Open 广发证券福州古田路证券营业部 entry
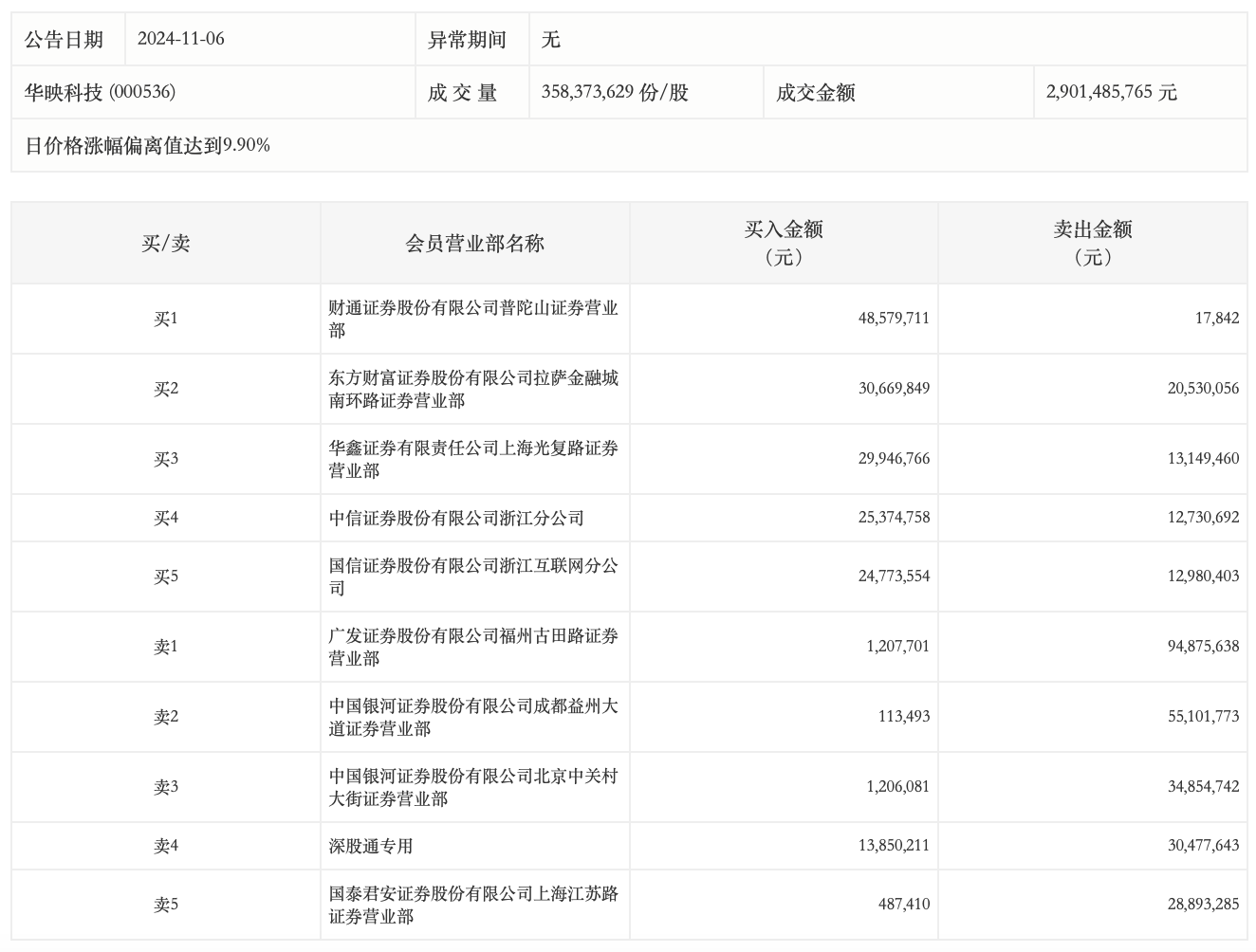Viewport: 1256px width, 952px height. tap(473, 647)
